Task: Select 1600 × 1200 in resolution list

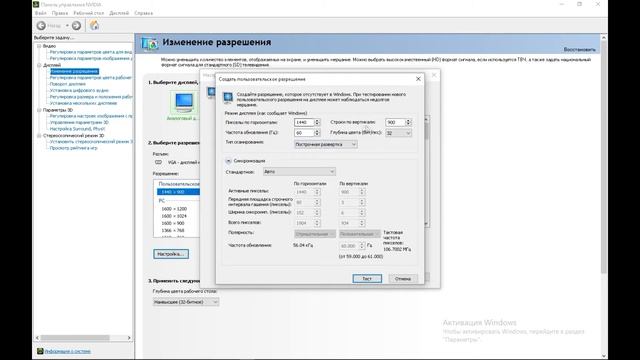Action: pyautogui.click(x=174, y=209)
